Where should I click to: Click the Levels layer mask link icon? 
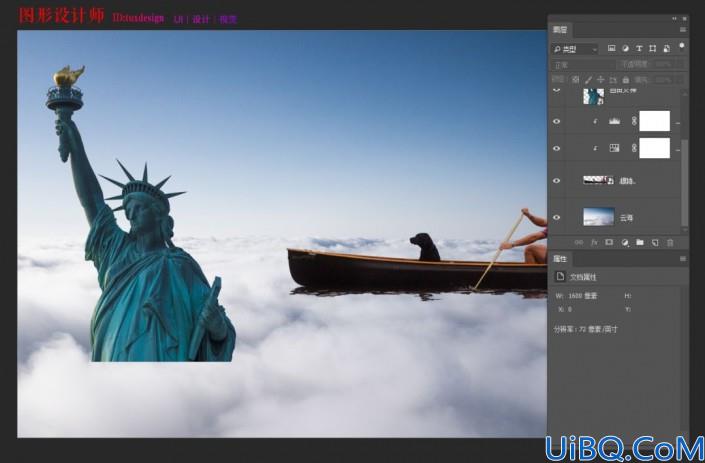pyautogui.click(x=634, y=121)
